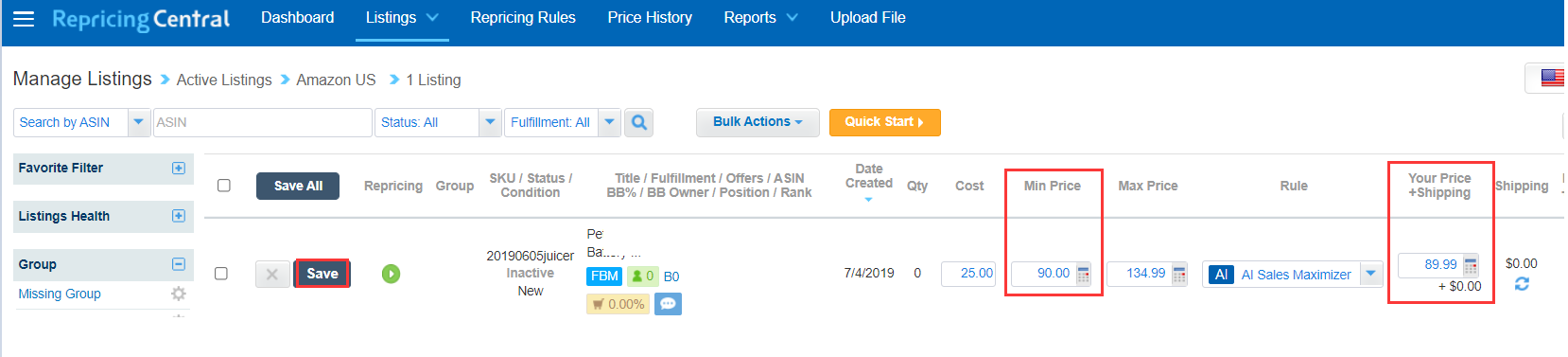The width and height of the screenshot is (1568, 357).
Task: Click the shipping refresh icon
Action: tap(1522, 284)
